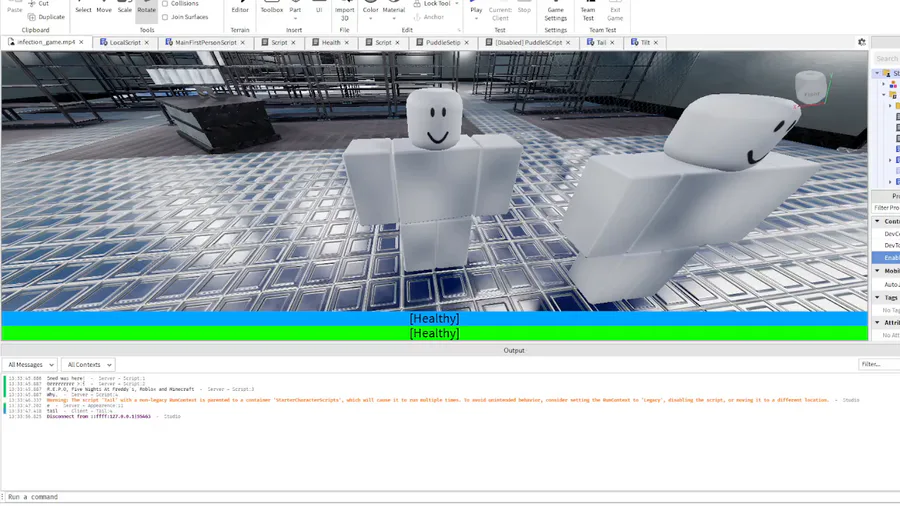Viewport: 900px width, 506px height.
Task: Click Exit Game button
Action: point(615,11)
